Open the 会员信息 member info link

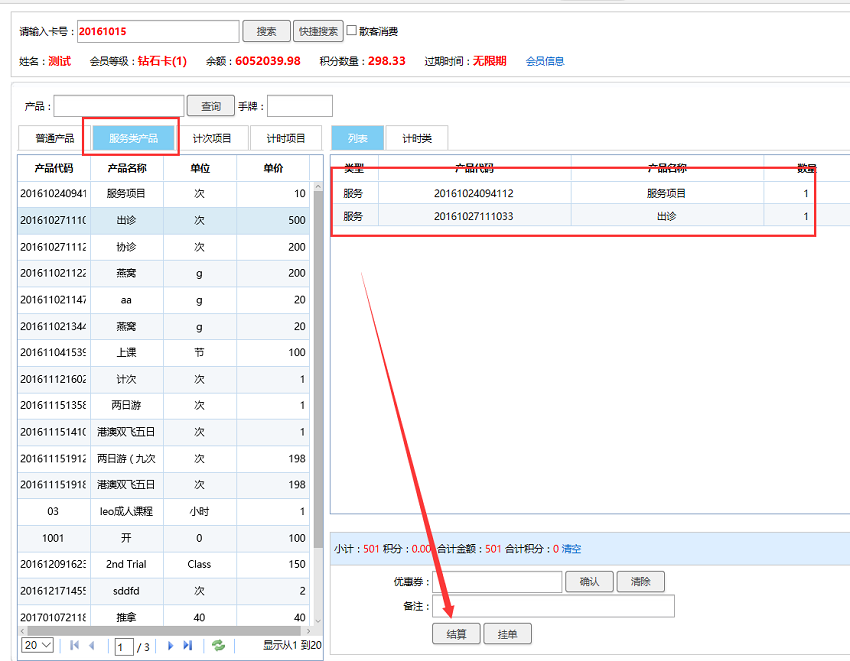545,61
